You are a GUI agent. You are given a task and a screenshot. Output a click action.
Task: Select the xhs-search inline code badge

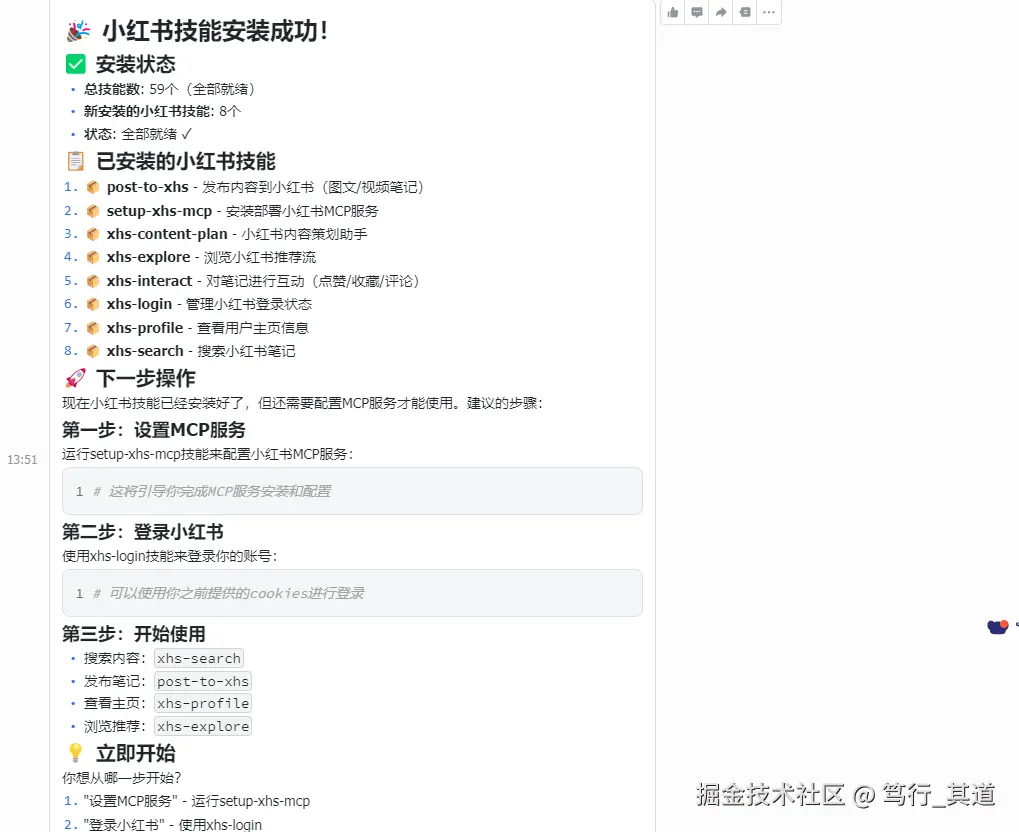(x=198, y=658)
